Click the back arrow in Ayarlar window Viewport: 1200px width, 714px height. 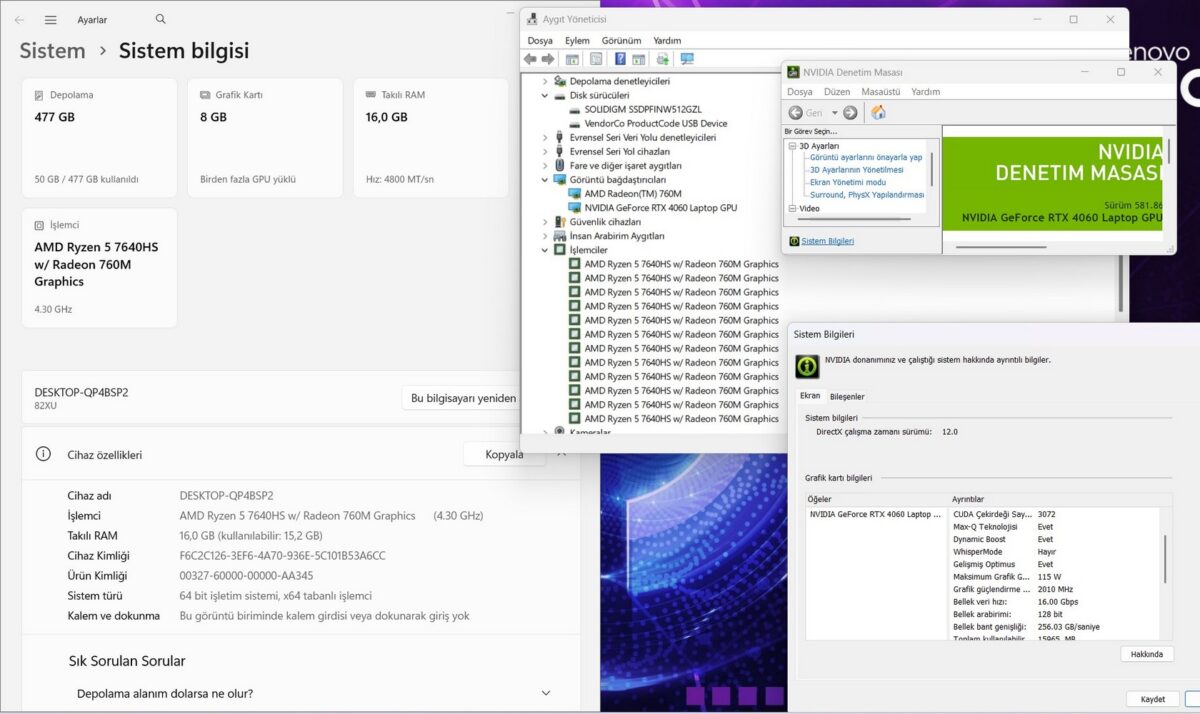tap(19, 20)
